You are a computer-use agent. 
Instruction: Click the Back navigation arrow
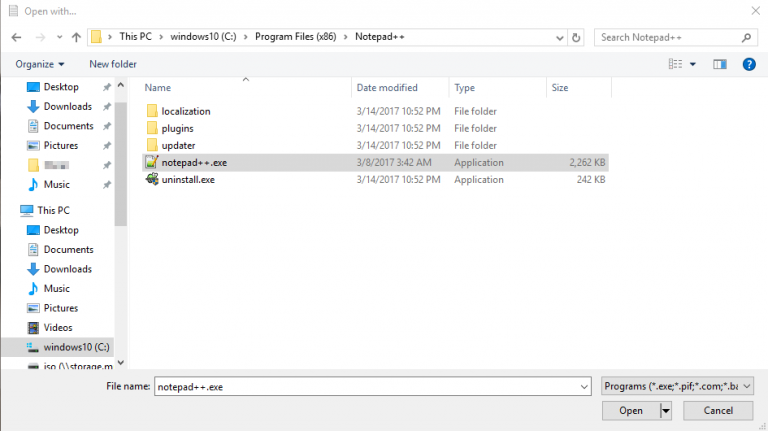click(x=16, y=38)
